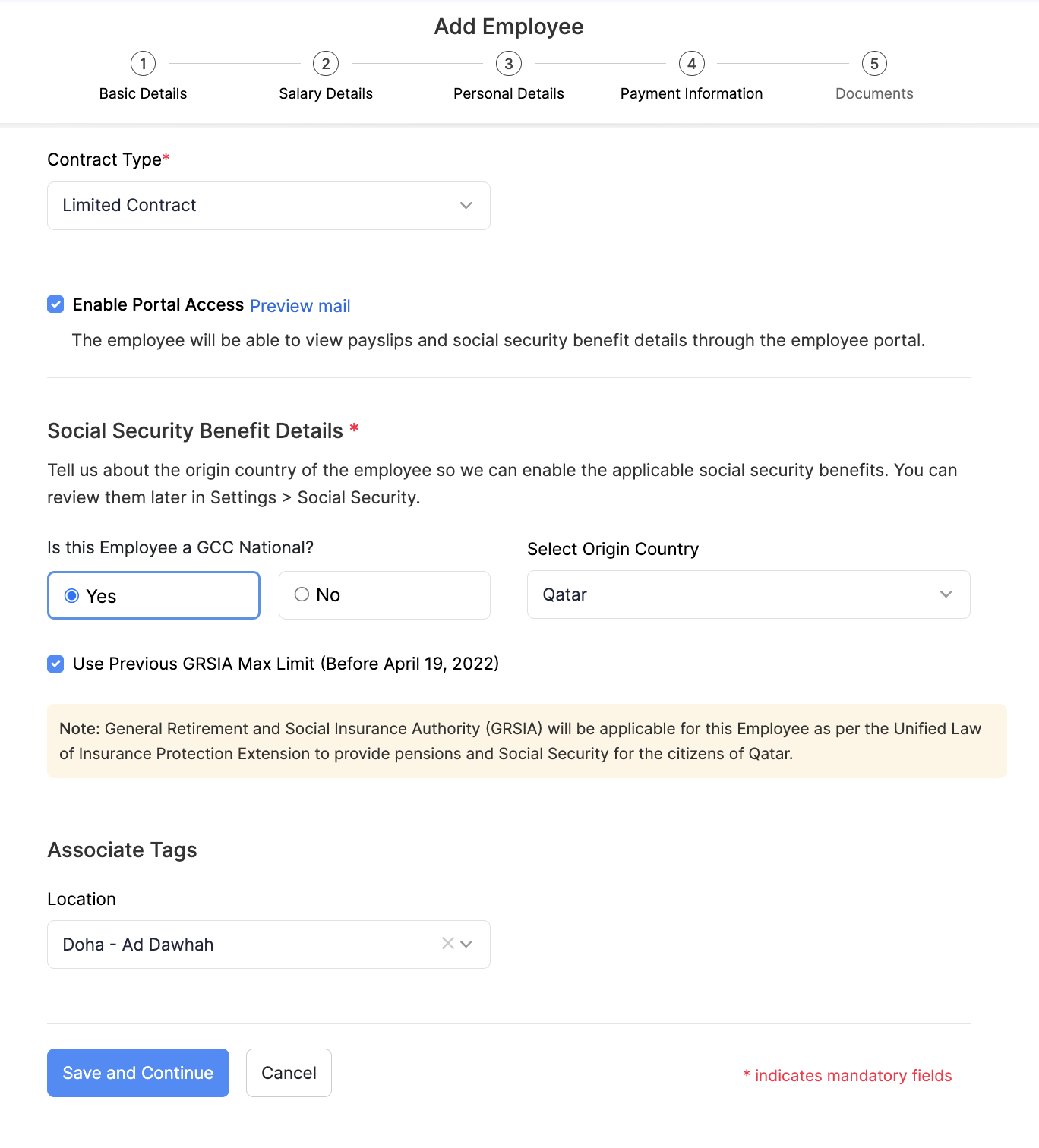Select Yes for GCC National
Image resolution: width=1039 pixels, height=1148 pixels.
(153, 595)
